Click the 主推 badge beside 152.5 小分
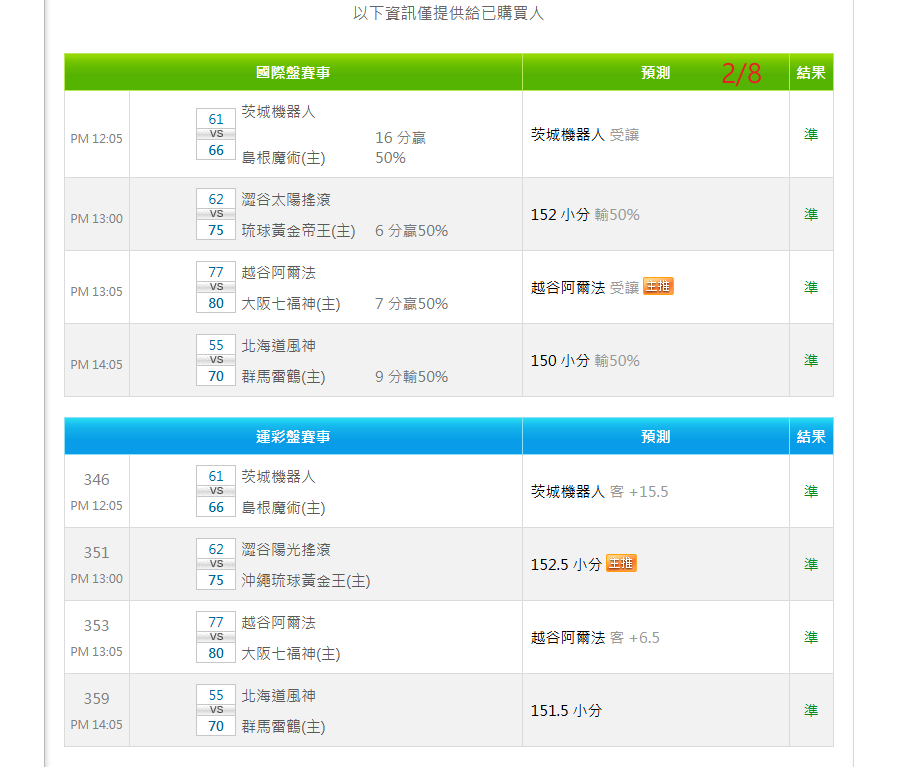The height and width of the screenshot is (767, 905). [621, 563]
